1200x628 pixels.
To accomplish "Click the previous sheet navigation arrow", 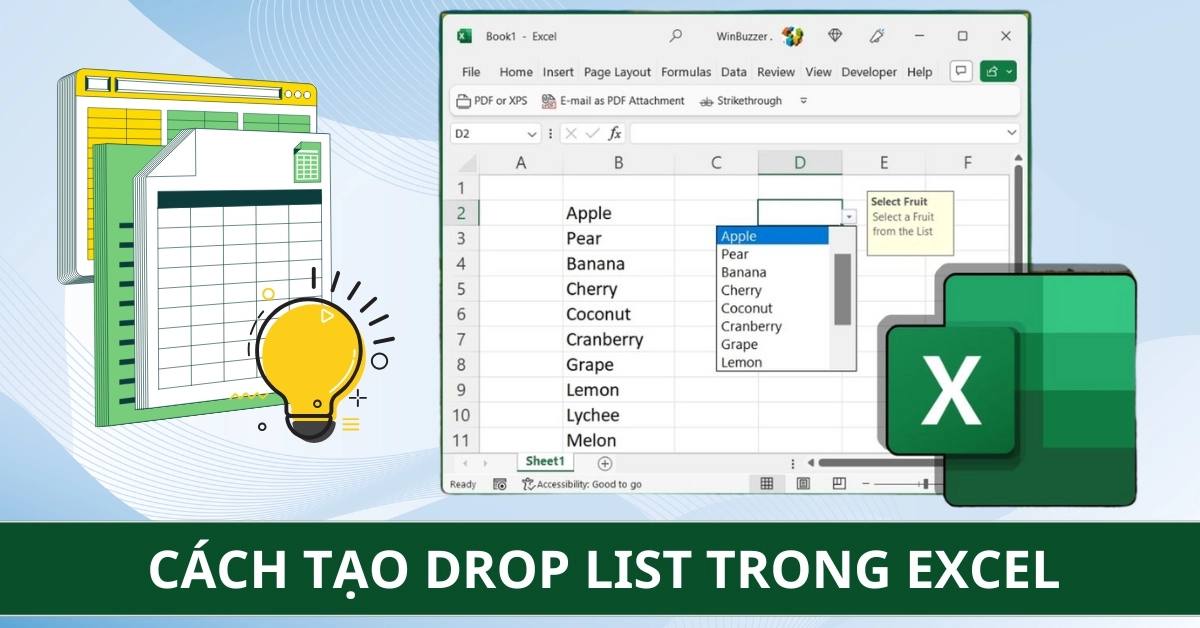I will point(465,463).
